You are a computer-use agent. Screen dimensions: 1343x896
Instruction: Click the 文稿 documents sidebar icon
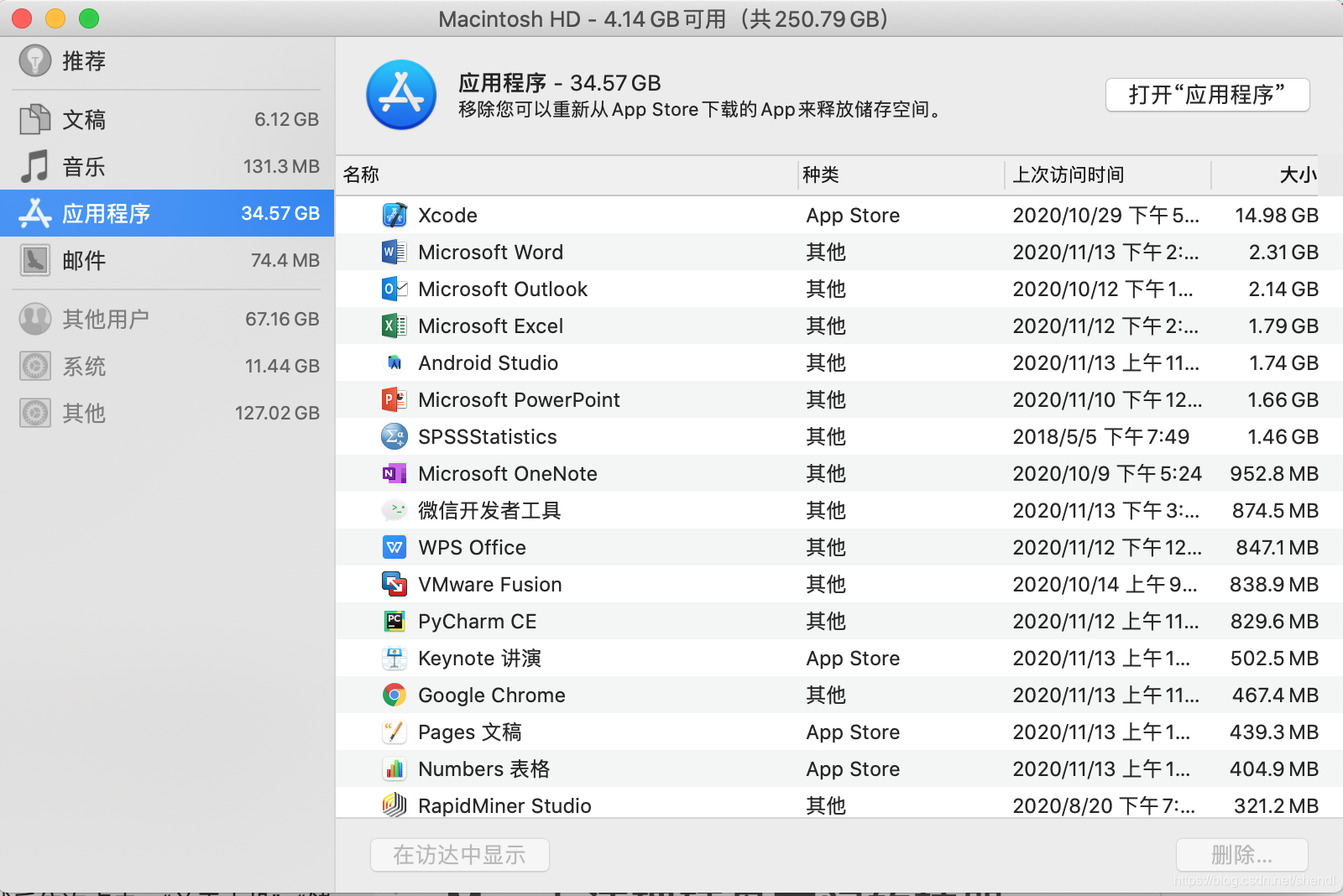pyautogui.click(x=35, y=119)
